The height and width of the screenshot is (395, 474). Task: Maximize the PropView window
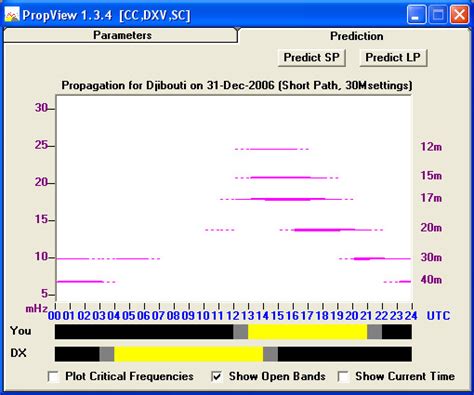(438, 15)
